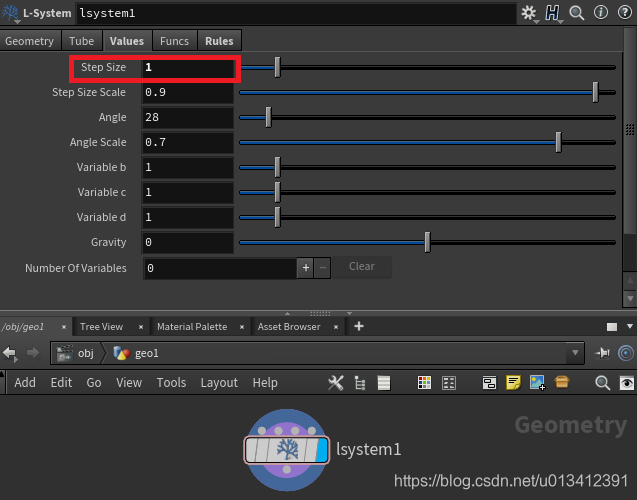Collapse pane with up arrow on divider

coord(288,314)
